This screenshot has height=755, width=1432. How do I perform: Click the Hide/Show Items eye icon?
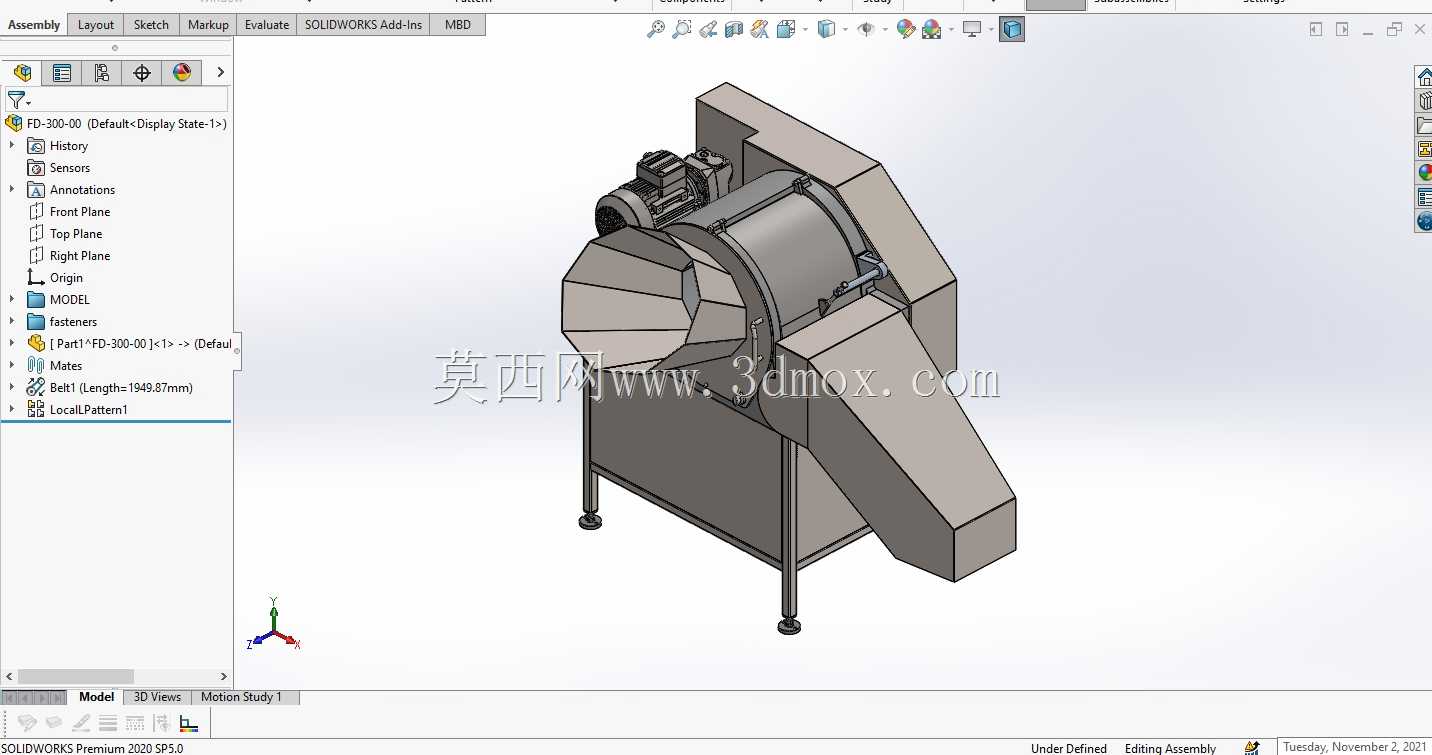pyautogui.click(x=866, y=30)
